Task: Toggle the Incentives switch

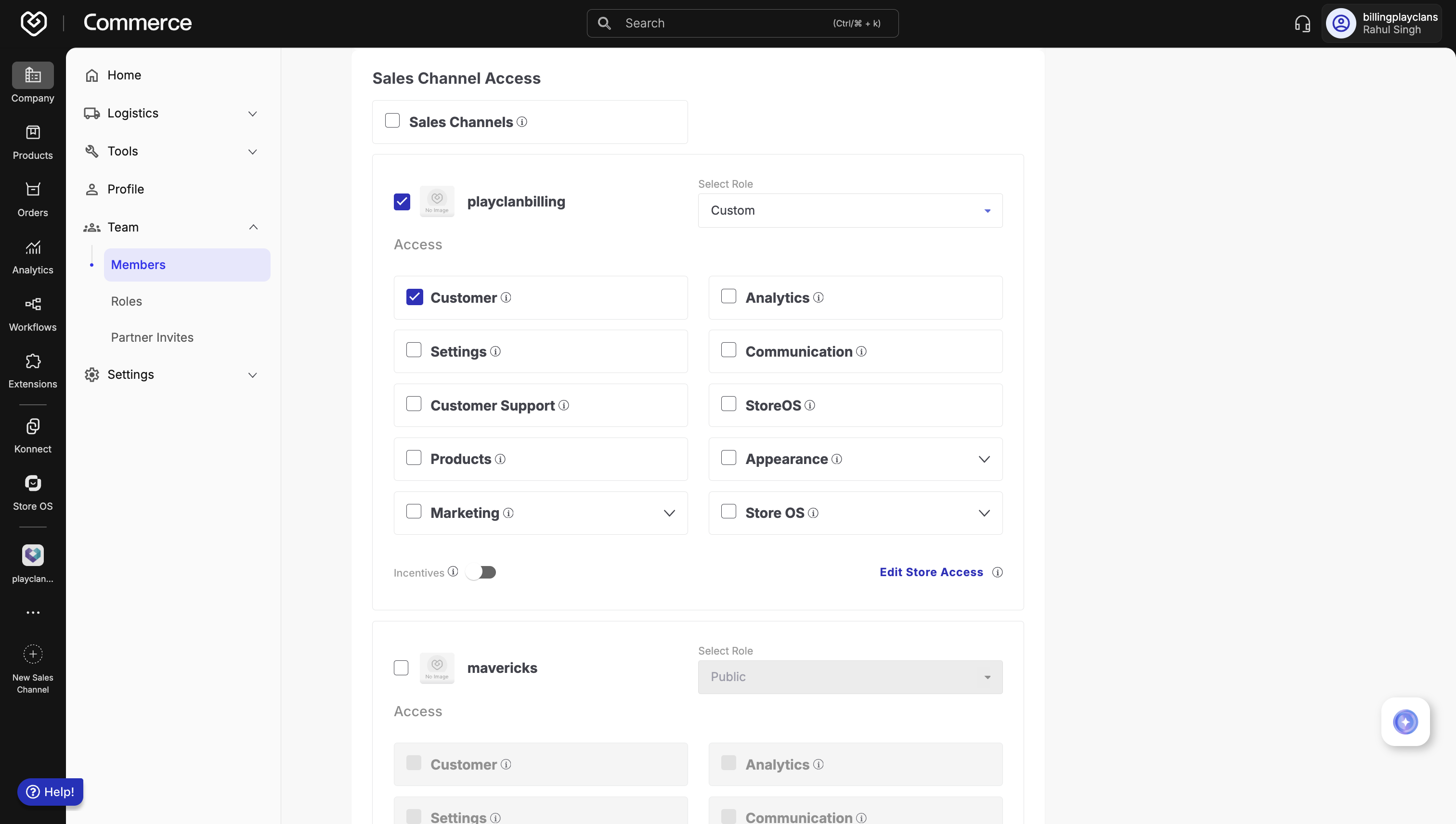Action: (x=481, y=572)
